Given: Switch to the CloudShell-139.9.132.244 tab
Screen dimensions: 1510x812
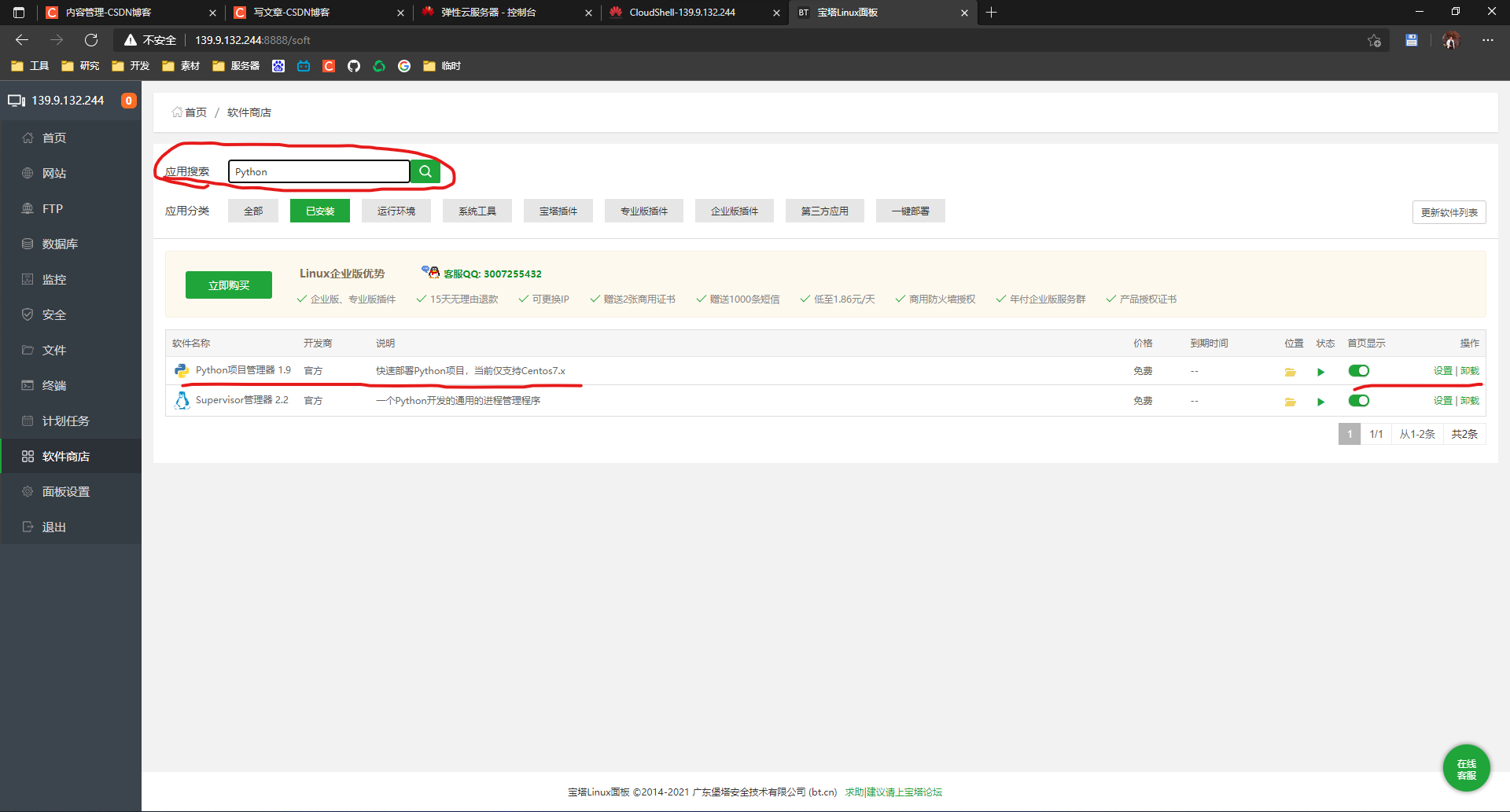Looking at the screenshot, I should 695,13.
